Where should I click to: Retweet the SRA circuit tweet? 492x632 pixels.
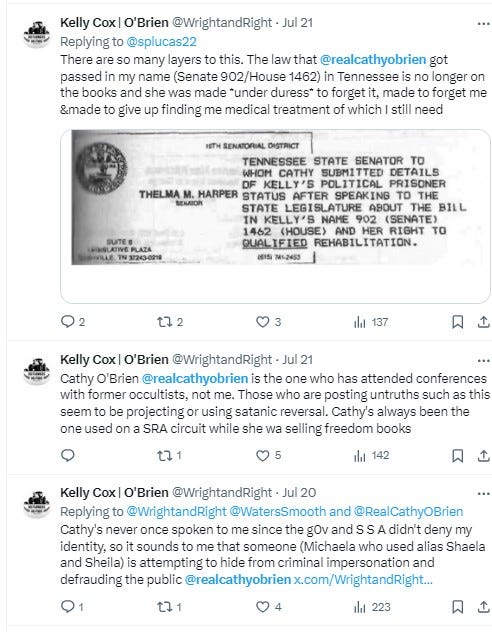(x=169, y=455)
